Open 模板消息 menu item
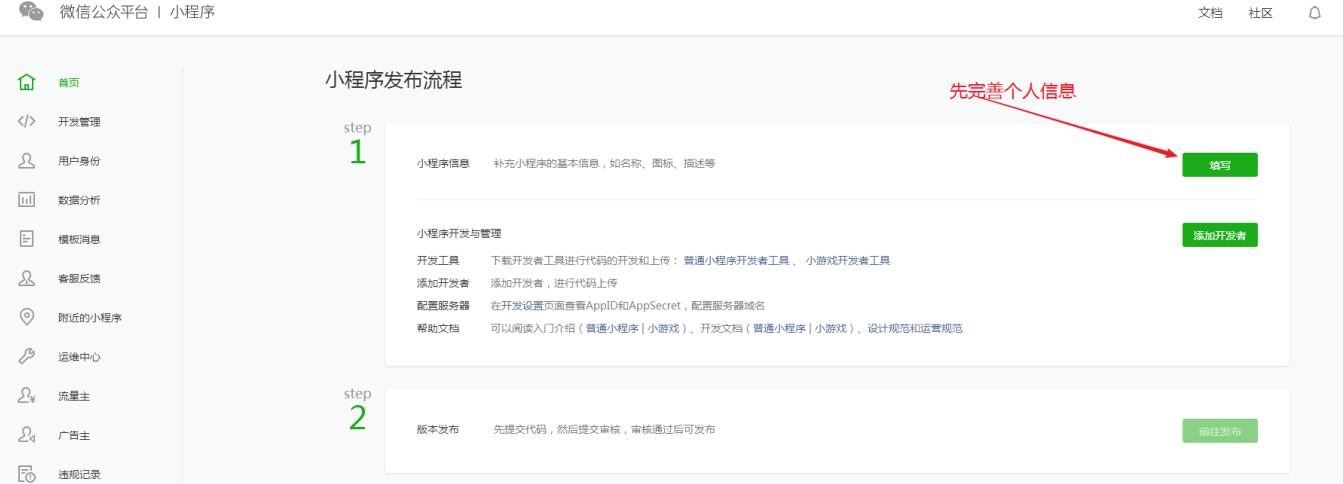The width and height of the screenshot is (1343, 484). (79, 239)
